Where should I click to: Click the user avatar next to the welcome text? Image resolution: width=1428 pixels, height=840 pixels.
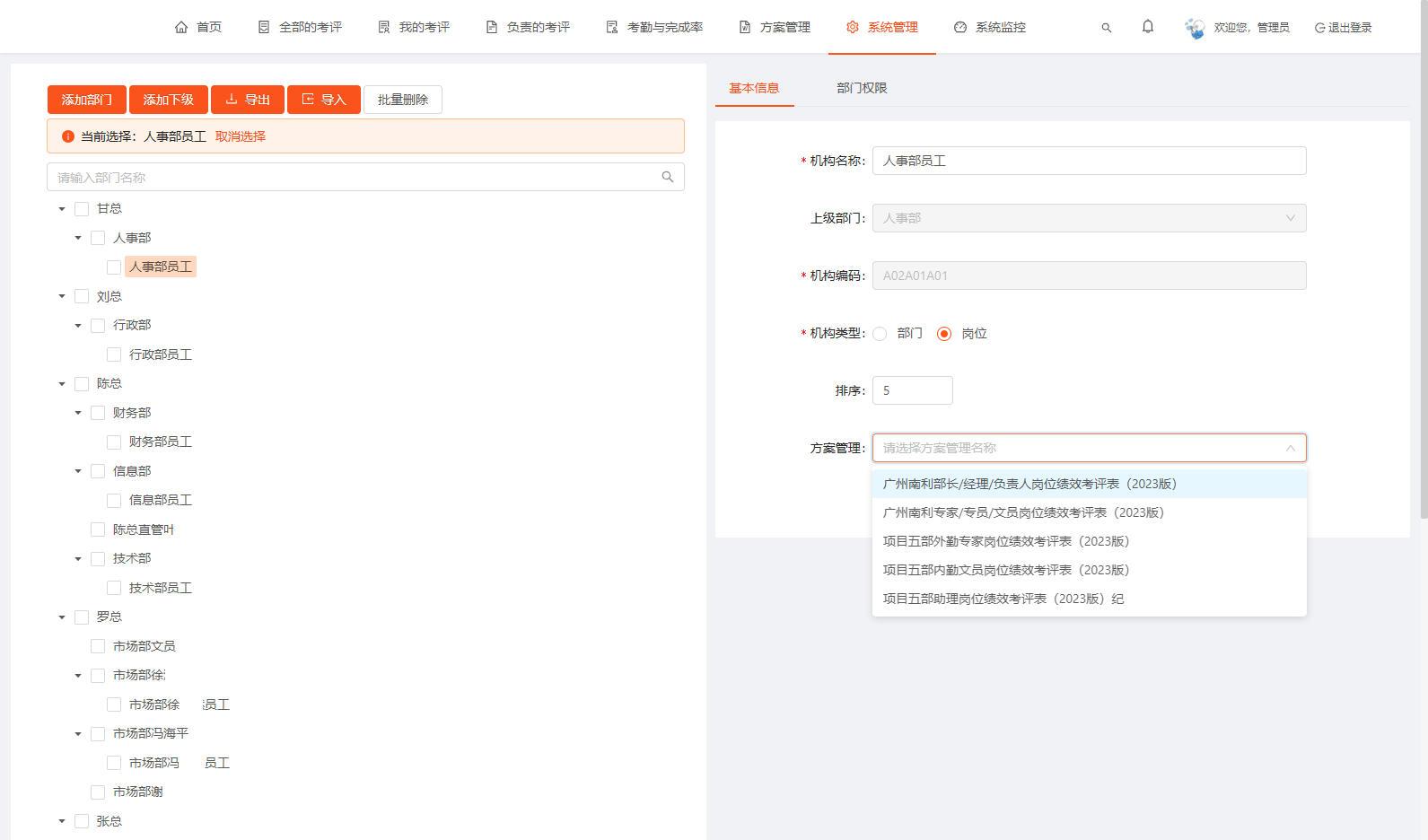click(x=1195, y=28)
